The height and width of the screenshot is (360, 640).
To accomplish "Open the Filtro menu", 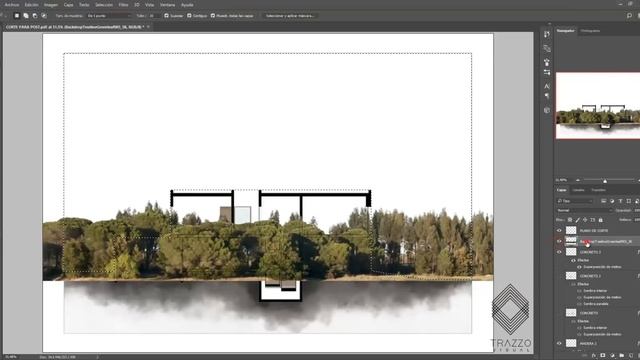I will 123,5.
